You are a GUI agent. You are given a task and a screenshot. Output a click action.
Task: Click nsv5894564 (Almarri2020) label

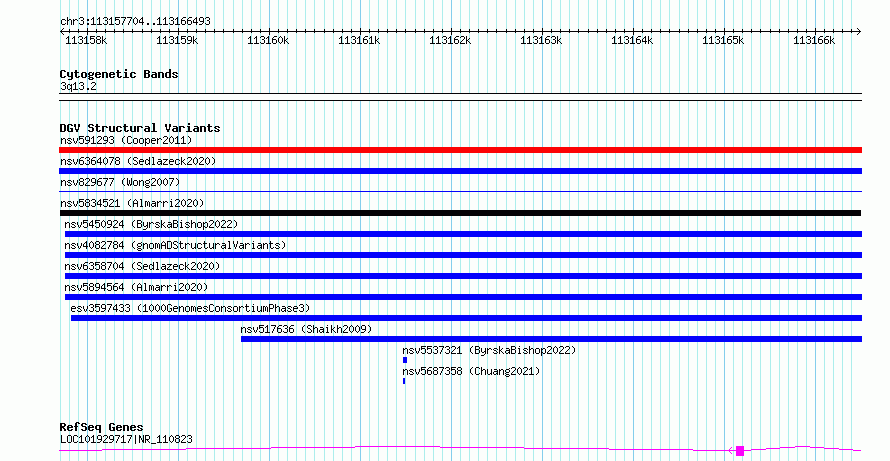136,287
